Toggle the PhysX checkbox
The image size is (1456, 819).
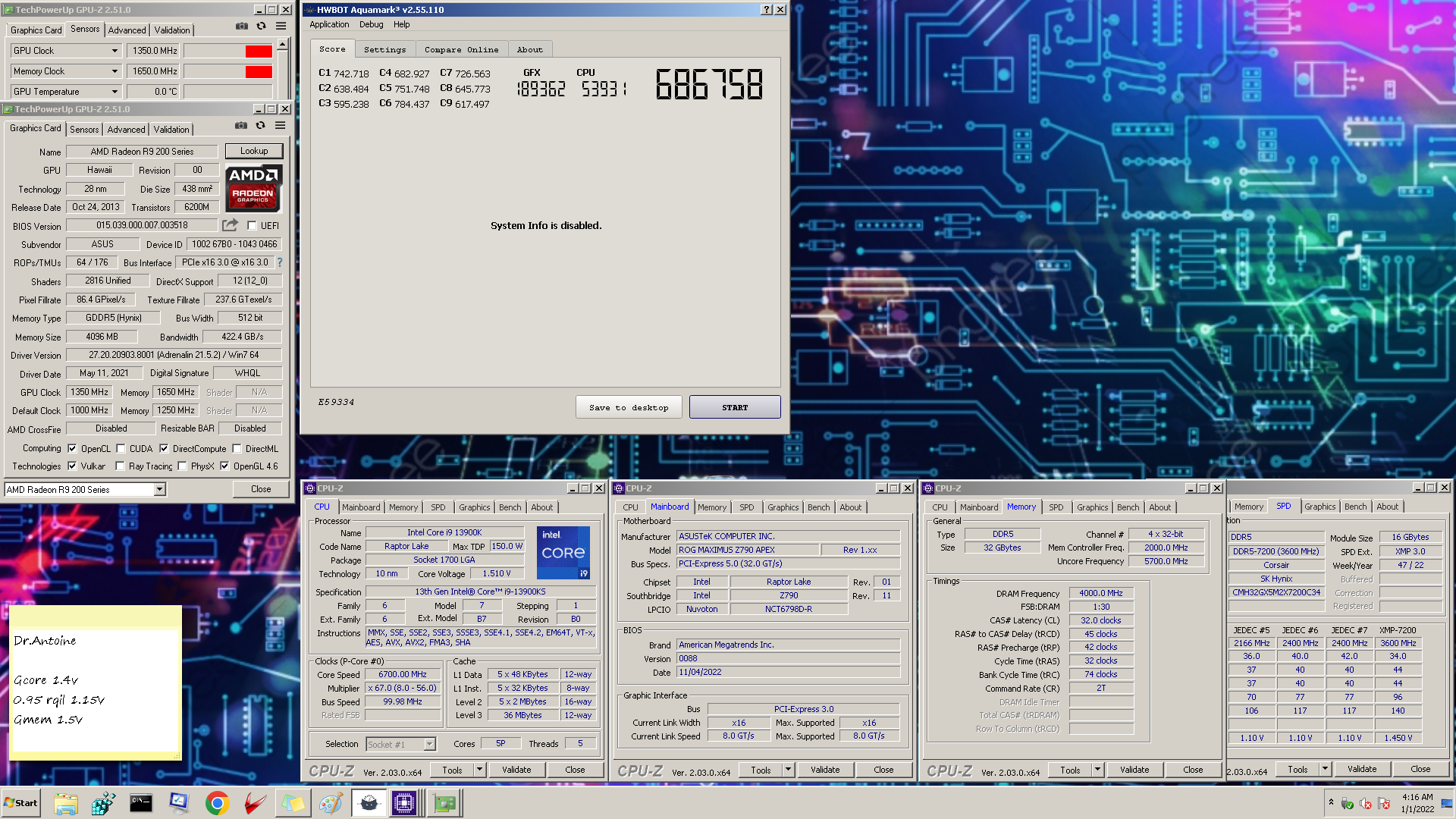coord(182,466)
